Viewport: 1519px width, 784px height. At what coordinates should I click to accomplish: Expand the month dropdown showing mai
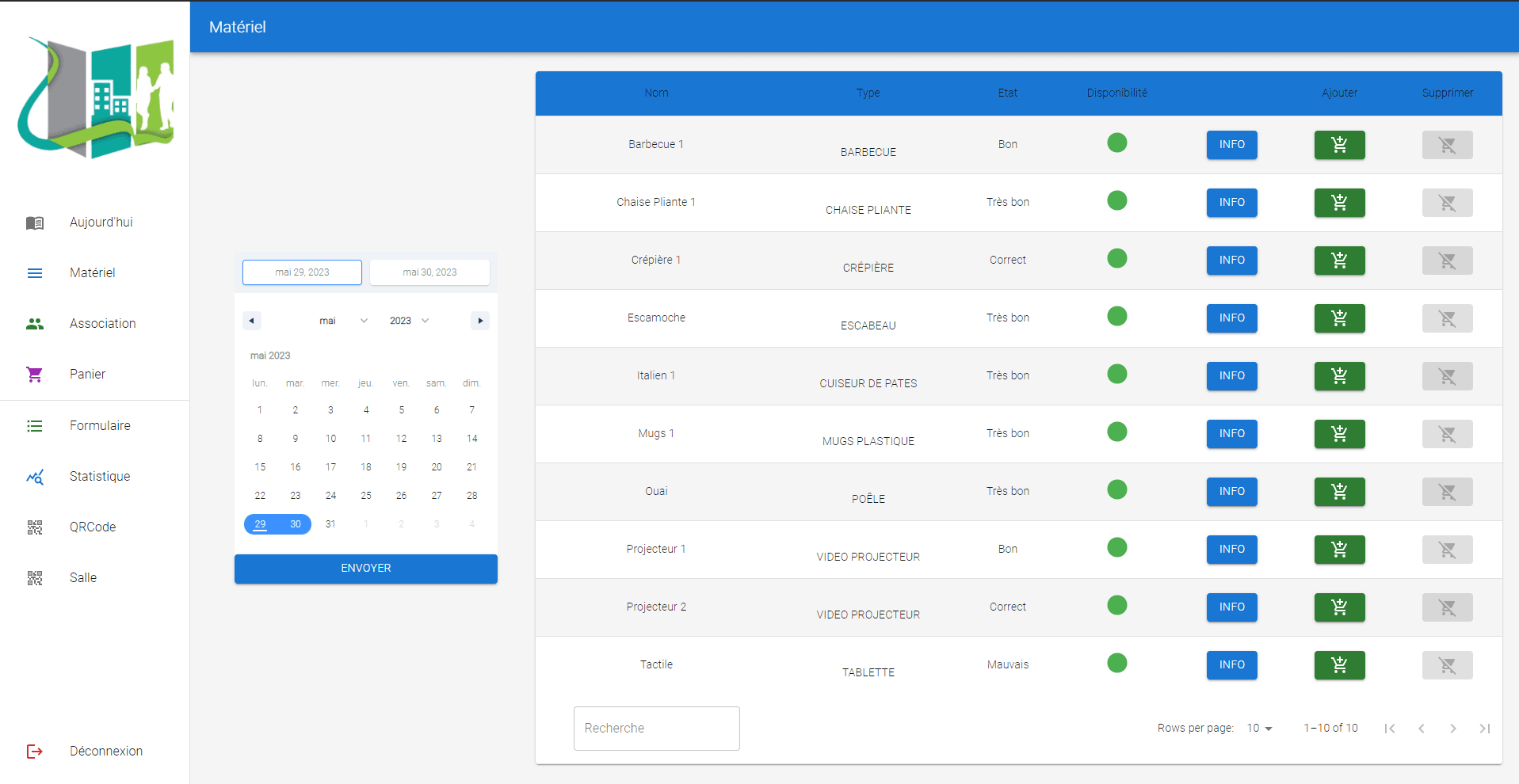pos(343,321)
